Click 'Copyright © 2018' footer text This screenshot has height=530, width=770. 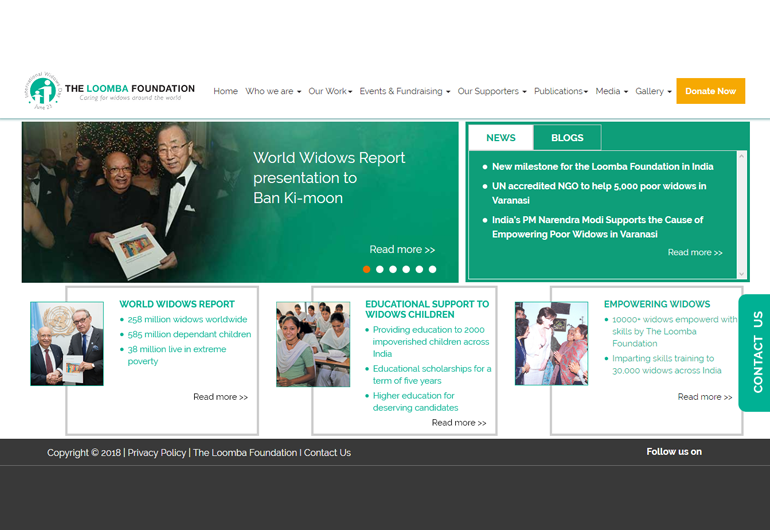point(84,453)
